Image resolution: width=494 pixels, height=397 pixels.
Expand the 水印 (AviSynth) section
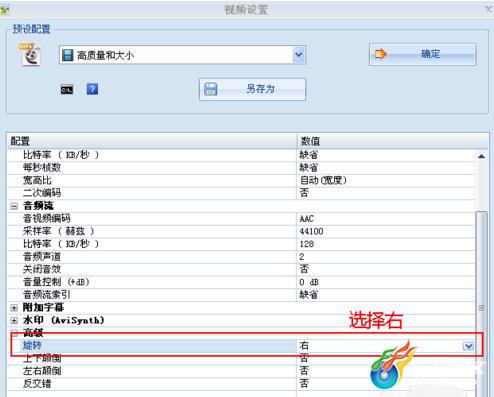tap(14, 321)
